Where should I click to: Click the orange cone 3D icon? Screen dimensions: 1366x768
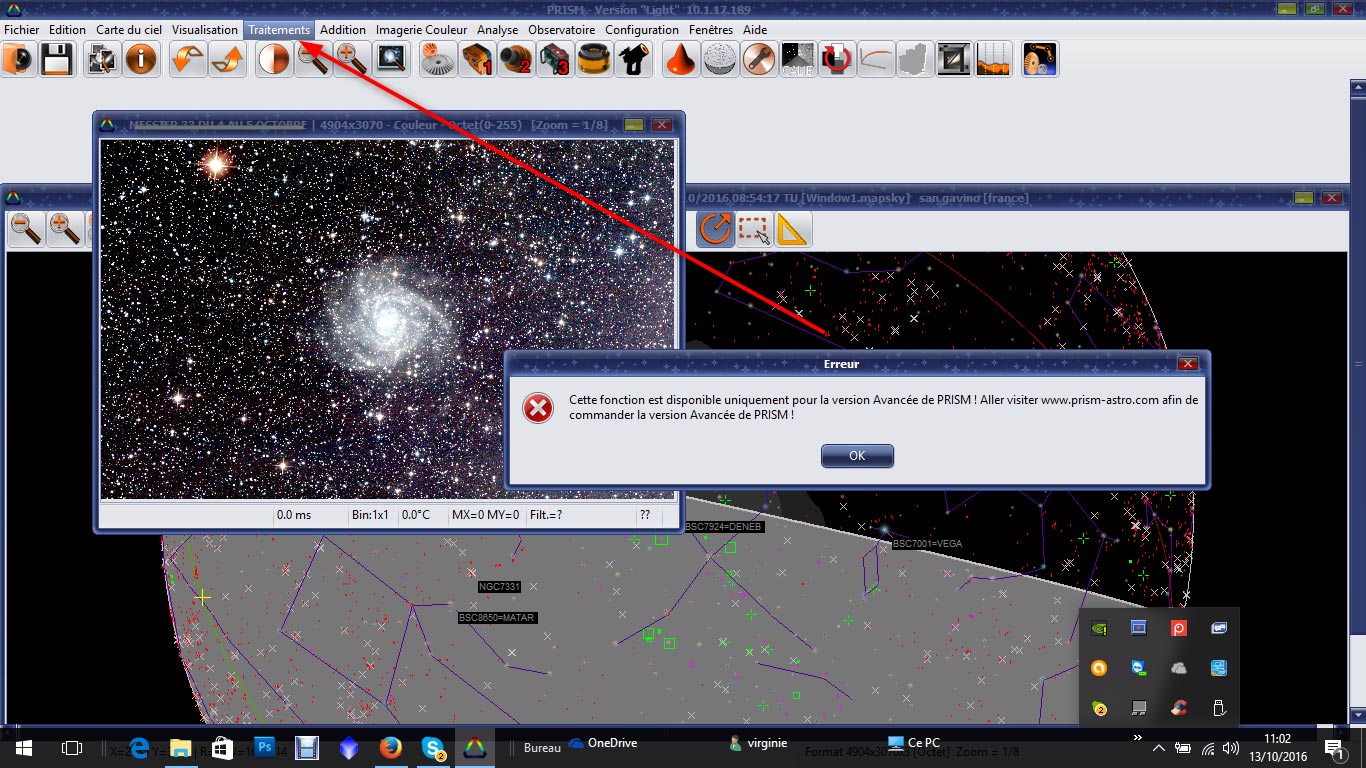tap(682, 60)
